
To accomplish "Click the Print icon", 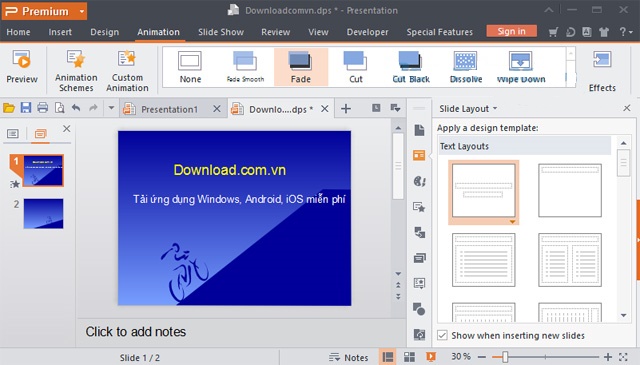I will 42,108.
